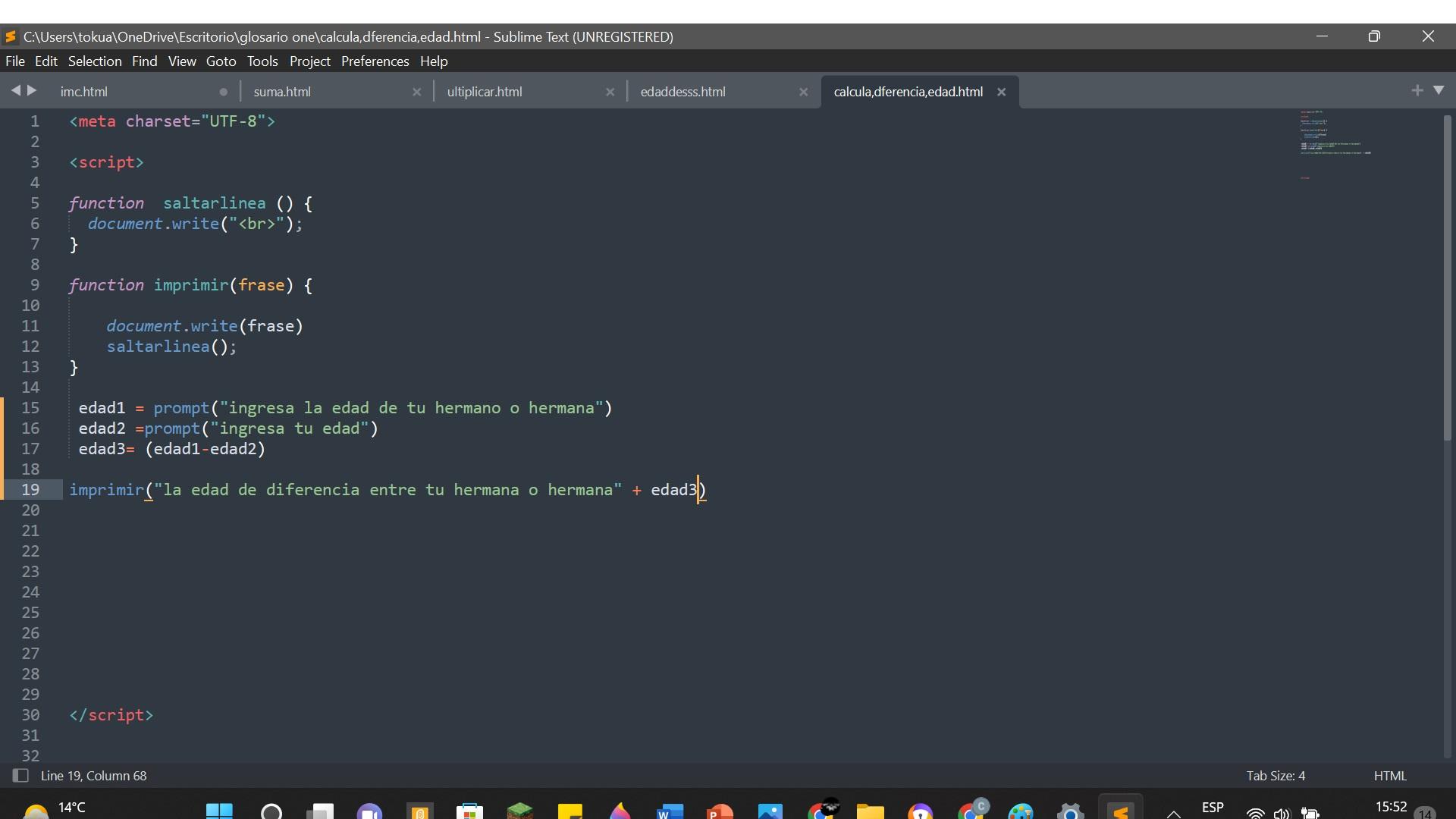Open Microsoft Word from taskbar

[x=670, y=811]
